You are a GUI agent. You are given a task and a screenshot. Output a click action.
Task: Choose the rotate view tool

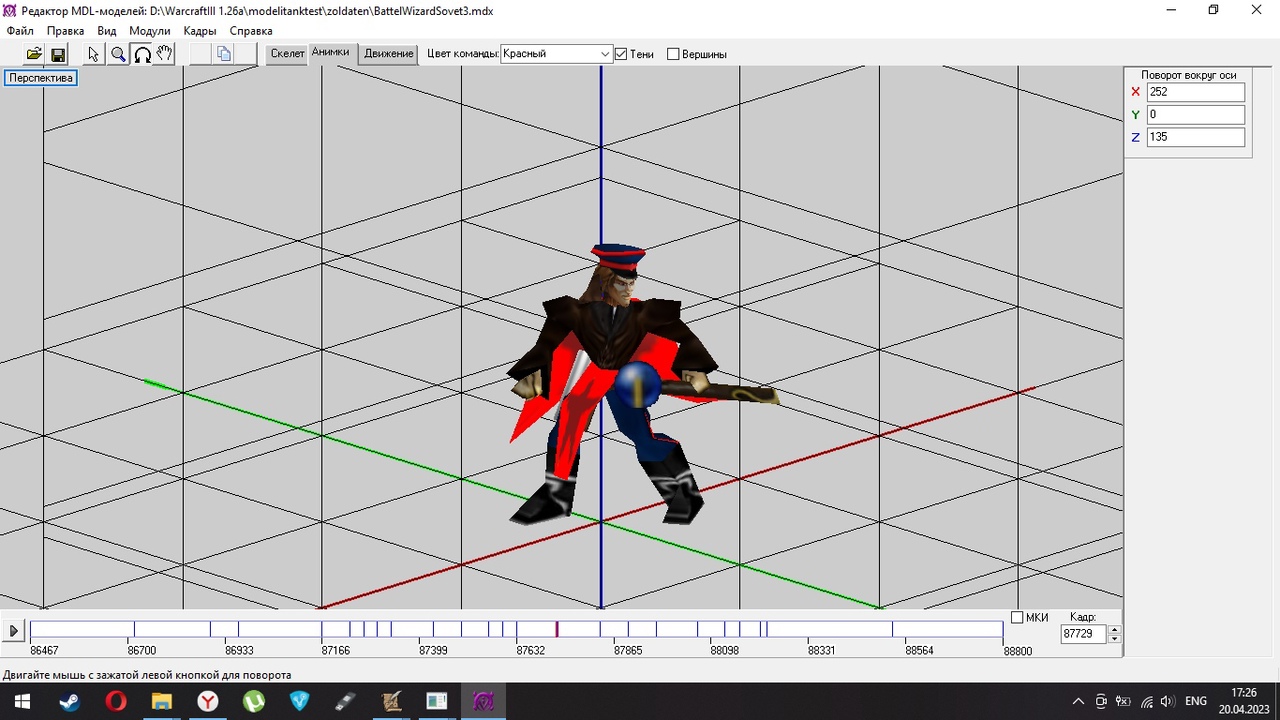(x=142, y=54)
